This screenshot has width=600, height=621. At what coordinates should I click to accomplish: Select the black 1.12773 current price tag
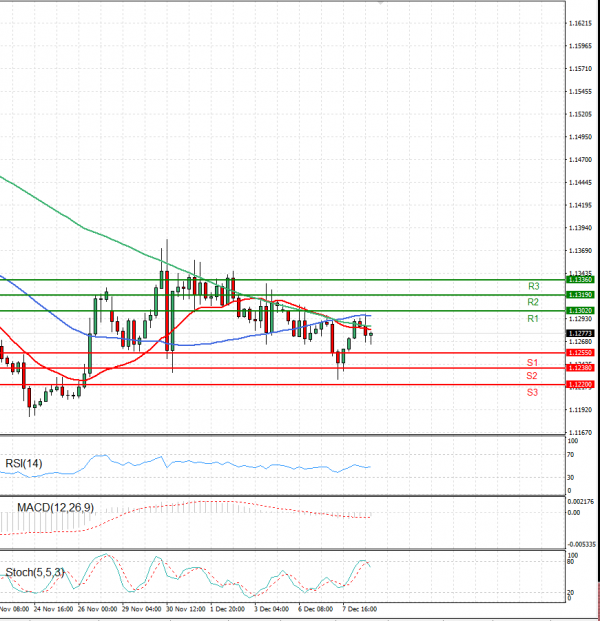click(x=580, y=333)
